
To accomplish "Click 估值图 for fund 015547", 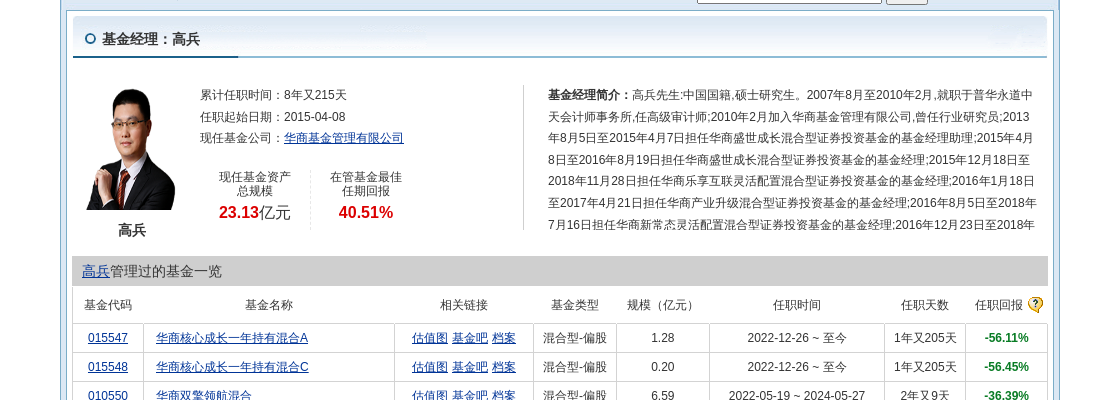I will click(x=430, y=338).
